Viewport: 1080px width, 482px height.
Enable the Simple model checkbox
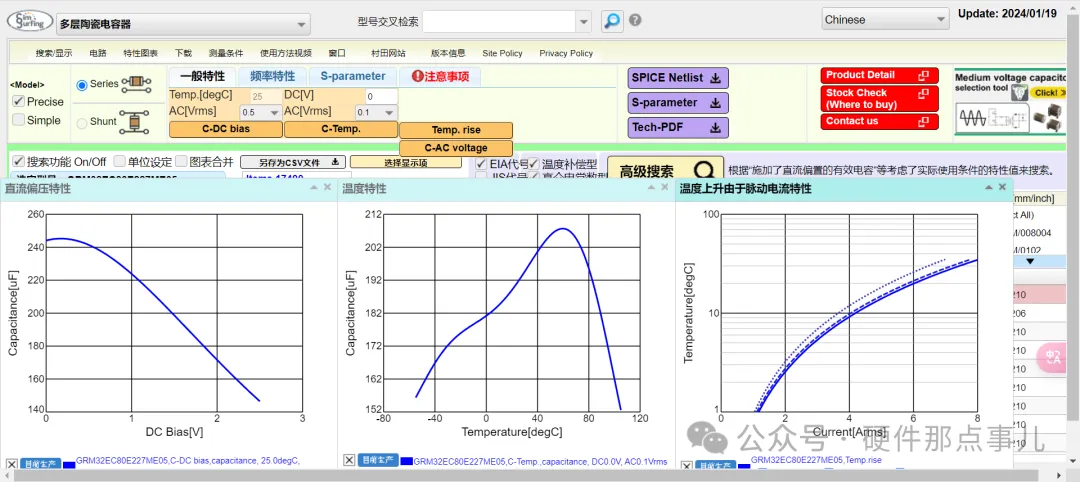click(19, 120)
